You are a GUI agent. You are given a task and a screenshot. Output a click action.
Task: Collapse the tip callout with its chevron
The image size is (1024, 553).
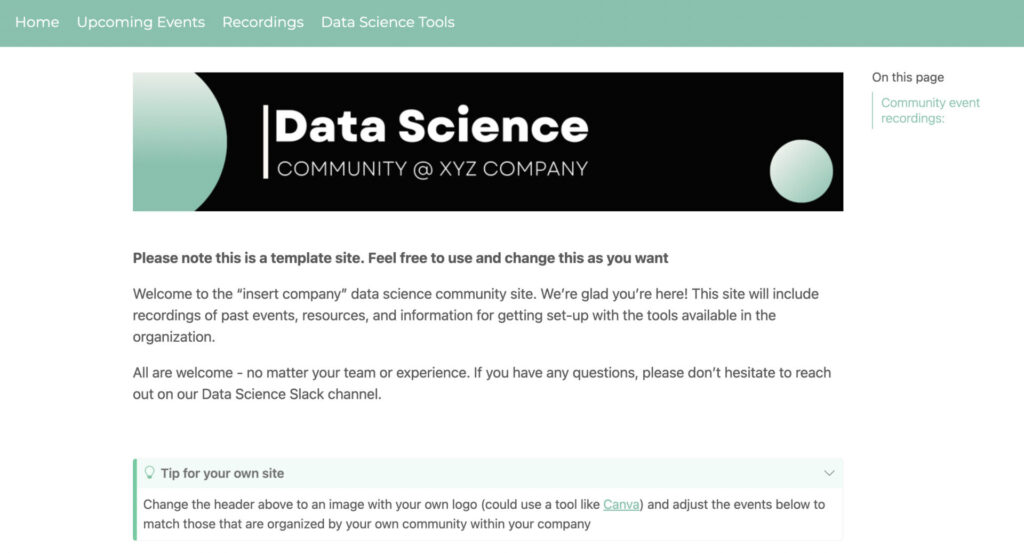[x=829, y=473]
